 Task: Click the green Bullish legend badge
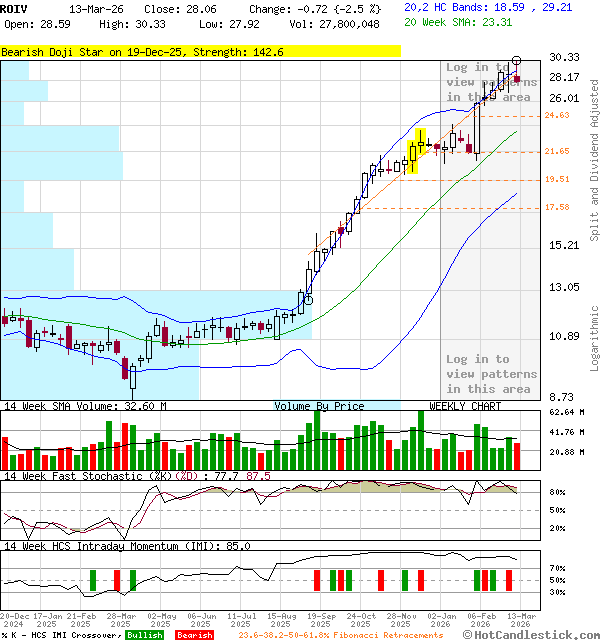pyautogui.click(x=144, y=635)
